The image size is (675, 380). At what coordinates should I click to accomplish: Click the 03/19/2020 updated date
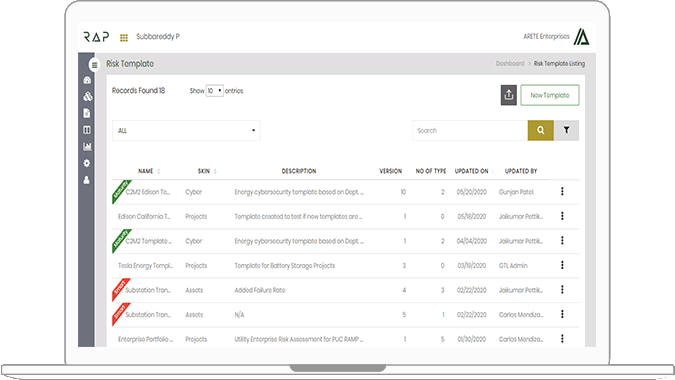[x=471, y=266]
